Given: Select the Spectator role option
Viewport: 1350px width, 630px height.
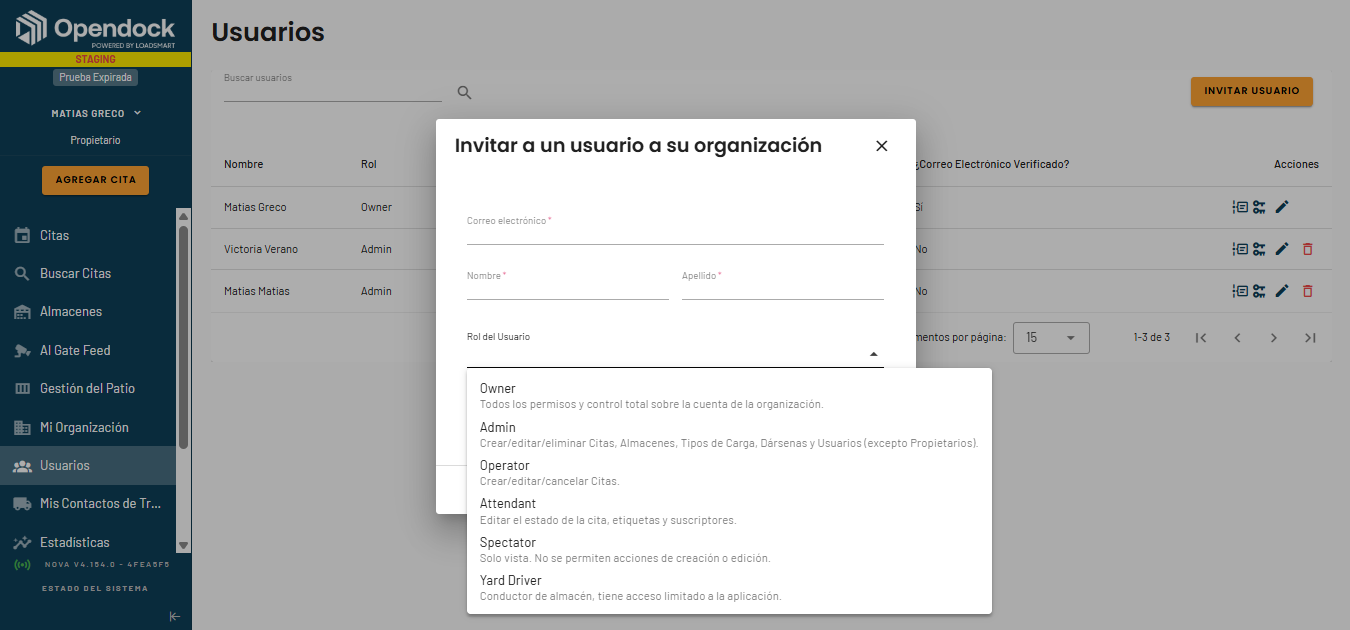Looking at the screenshot, I should click(729, 550).
